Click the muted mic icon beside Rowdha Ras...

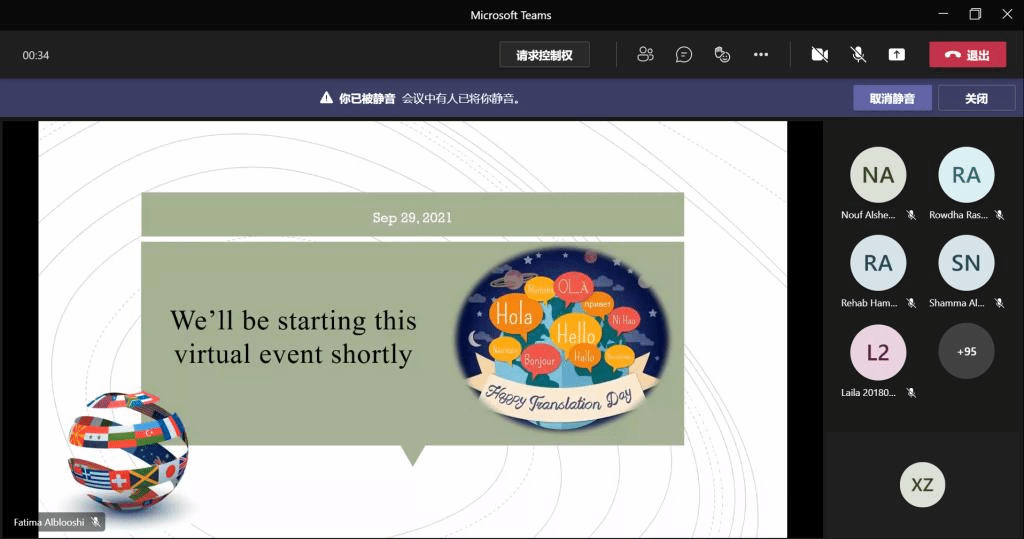pos(999,215)
